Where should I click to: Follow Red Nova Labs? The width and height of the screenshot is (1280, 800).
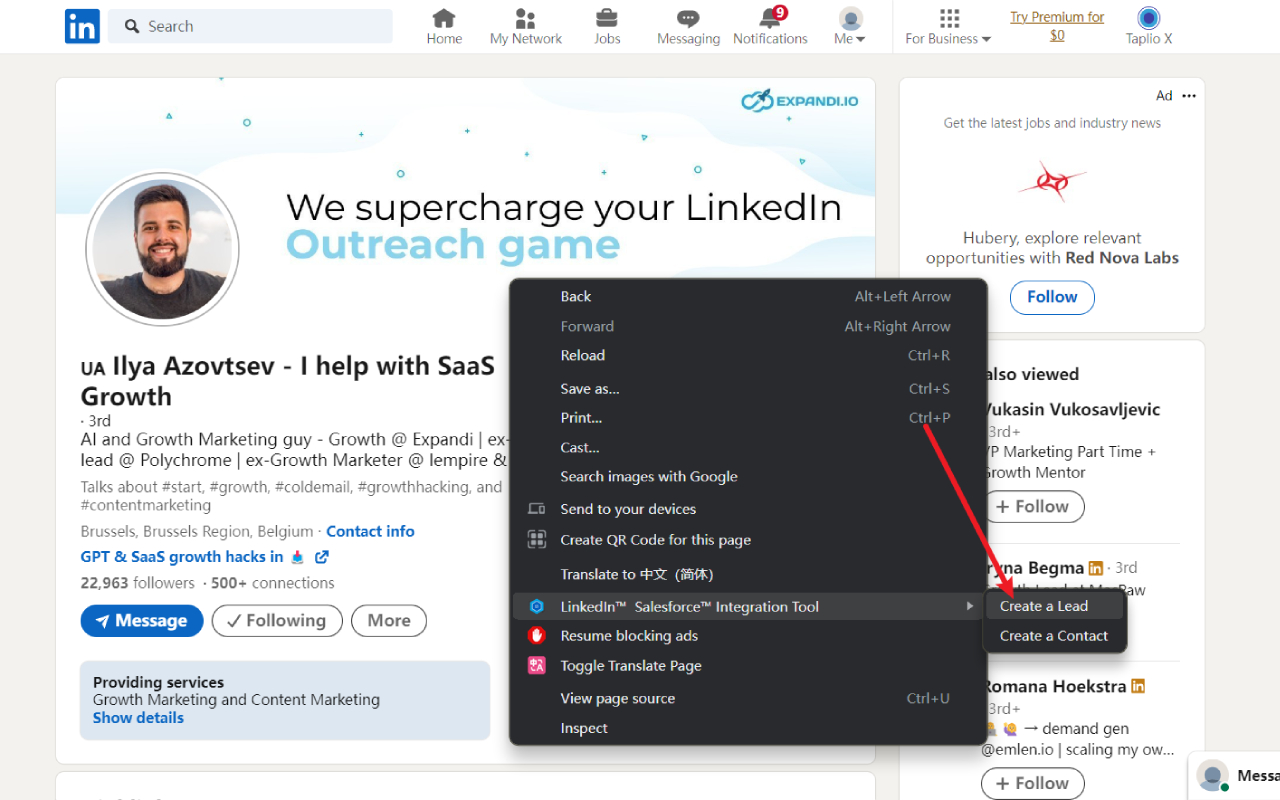pos(1052,297)
